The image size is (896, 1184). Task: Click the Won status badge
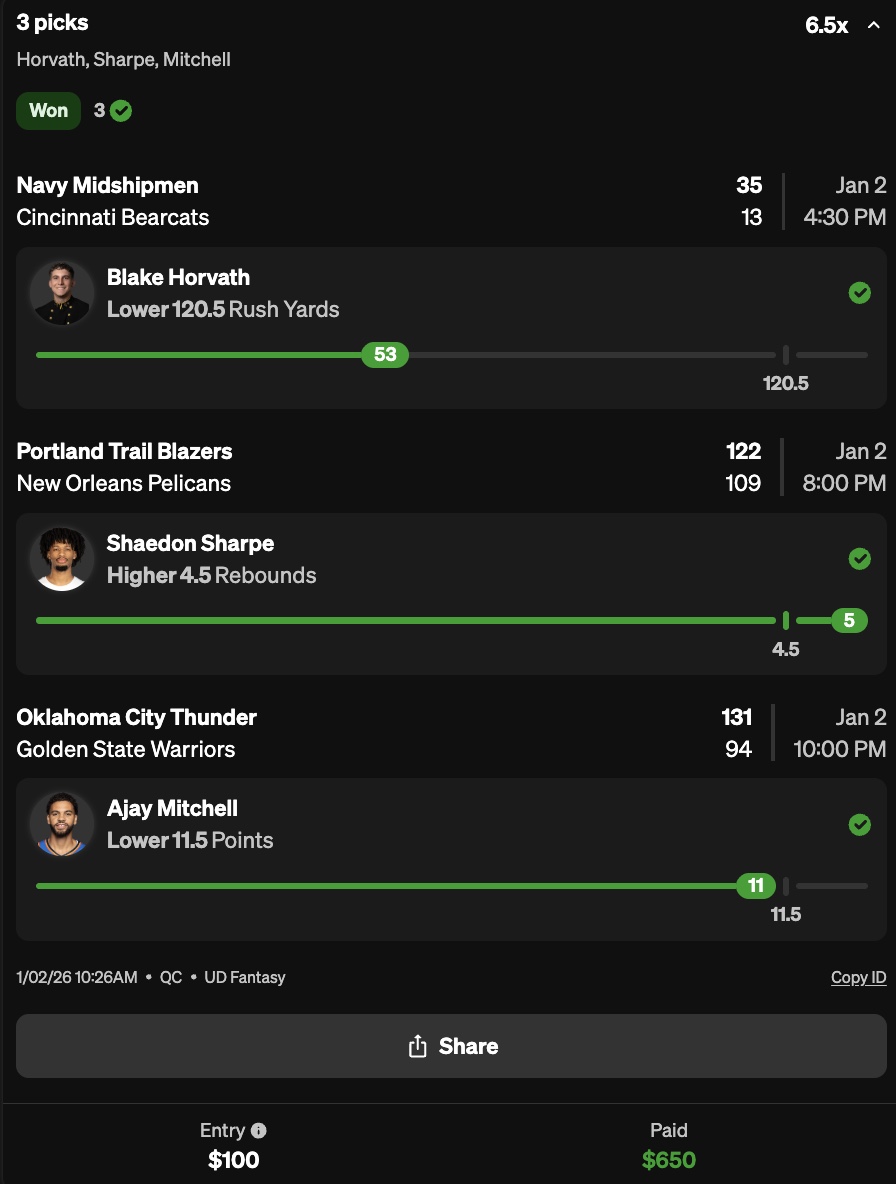[x=48, y=111]
